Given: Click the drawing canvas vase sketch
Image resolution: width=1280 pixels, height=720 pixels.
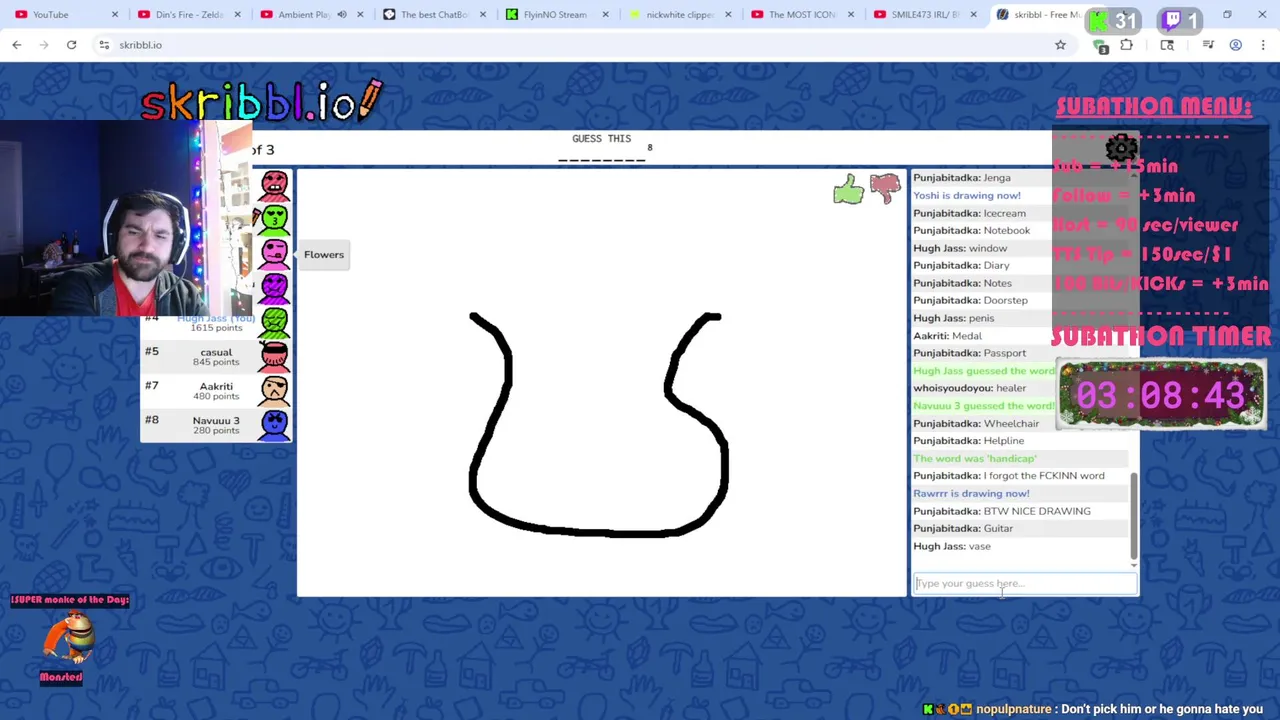Looking at the screenshot, I should click(599, 425).
